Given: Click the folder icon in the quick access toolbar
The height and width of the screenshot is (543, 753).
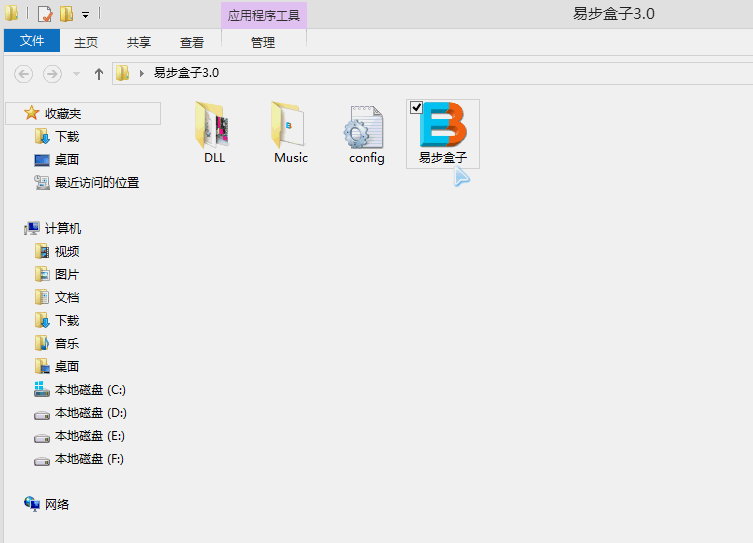Looking at the screenshot, I should [x=12, y=13].
